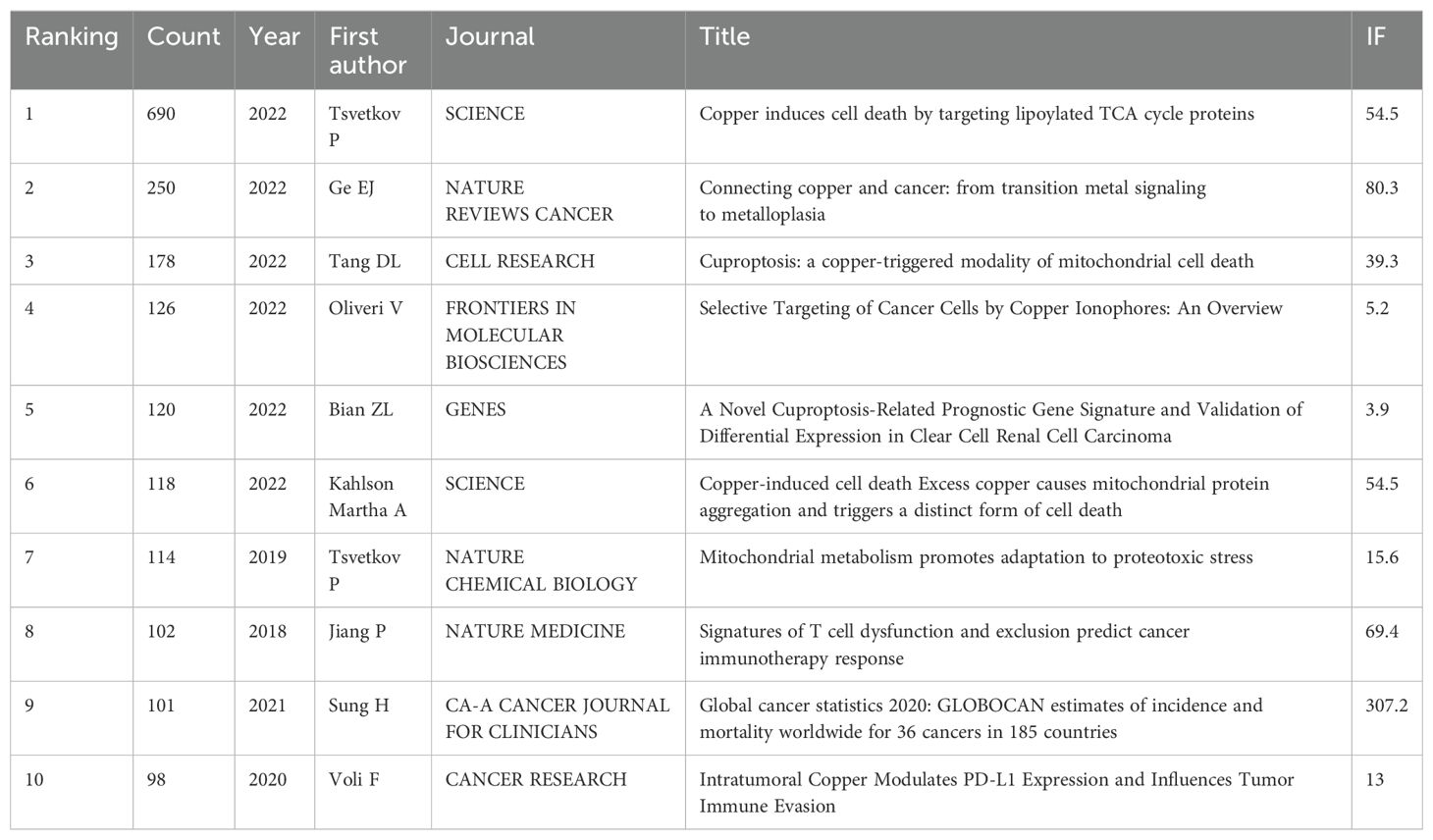Click the 'Cuproptosis: a copper-triggered modality' title
The height and width of the screenshot is (840, 1433).
click(x=976, y=261)
